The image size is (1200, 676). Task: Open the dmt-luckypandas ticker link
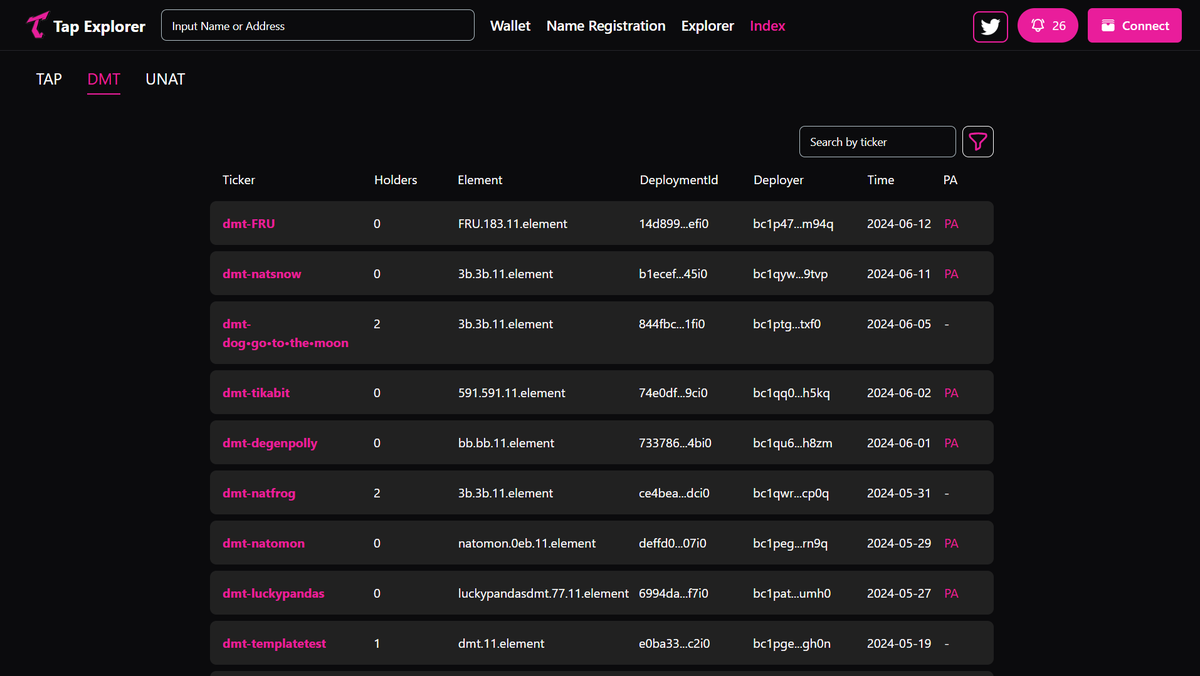(x=274, y=593)
